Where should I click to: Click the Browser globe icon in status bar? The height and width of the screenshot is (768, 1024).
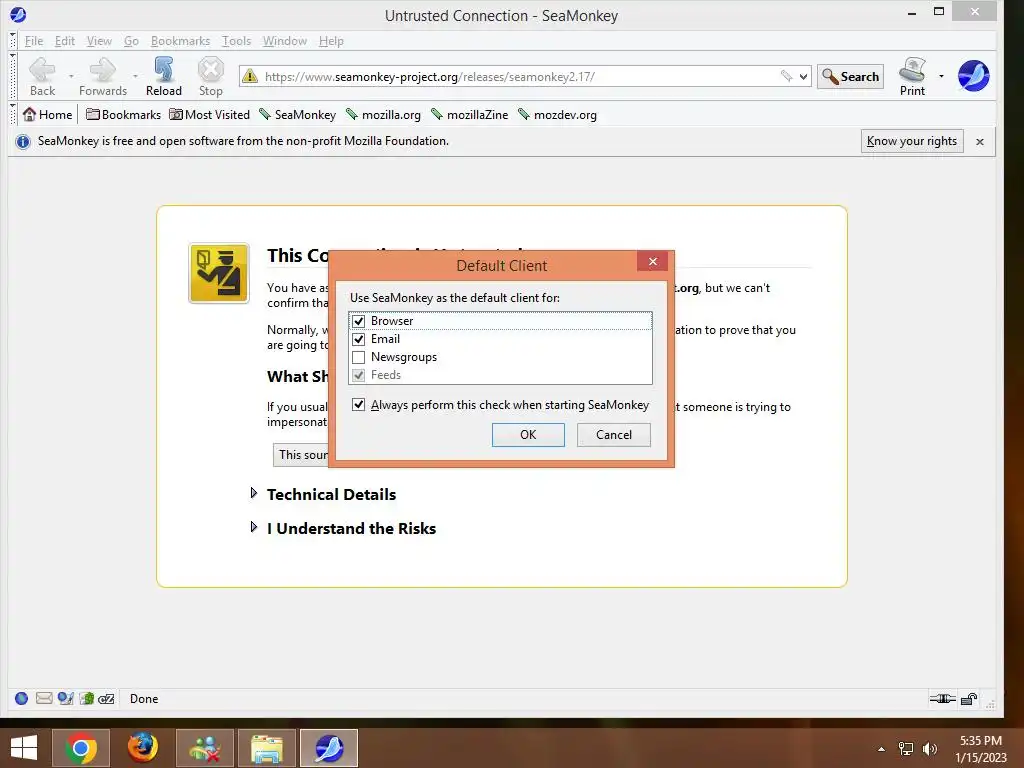22,699
